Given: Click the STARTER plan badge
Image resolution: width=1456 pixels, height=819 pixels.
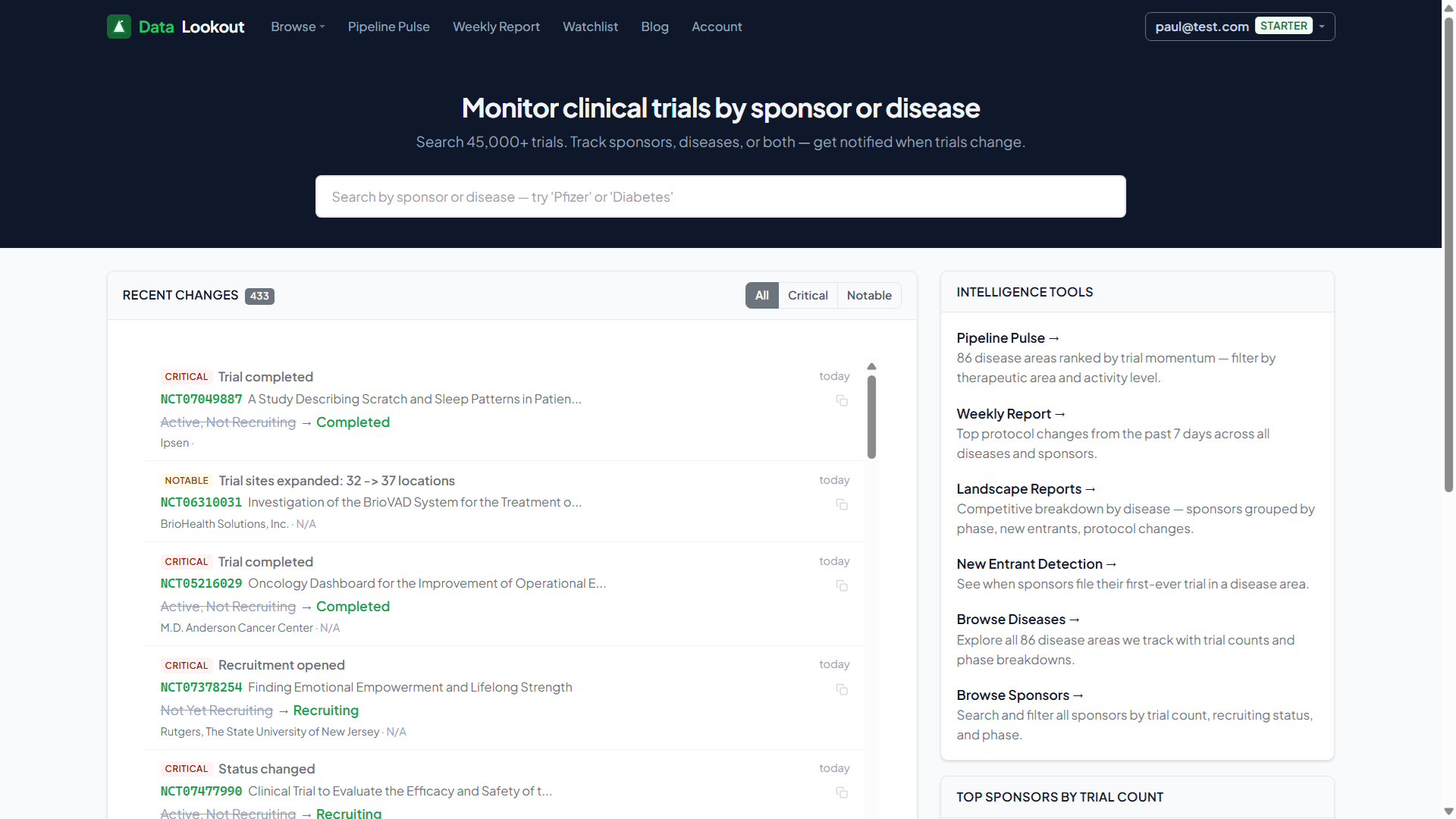Looking at the screenshot, I should tap(1283, 26).
